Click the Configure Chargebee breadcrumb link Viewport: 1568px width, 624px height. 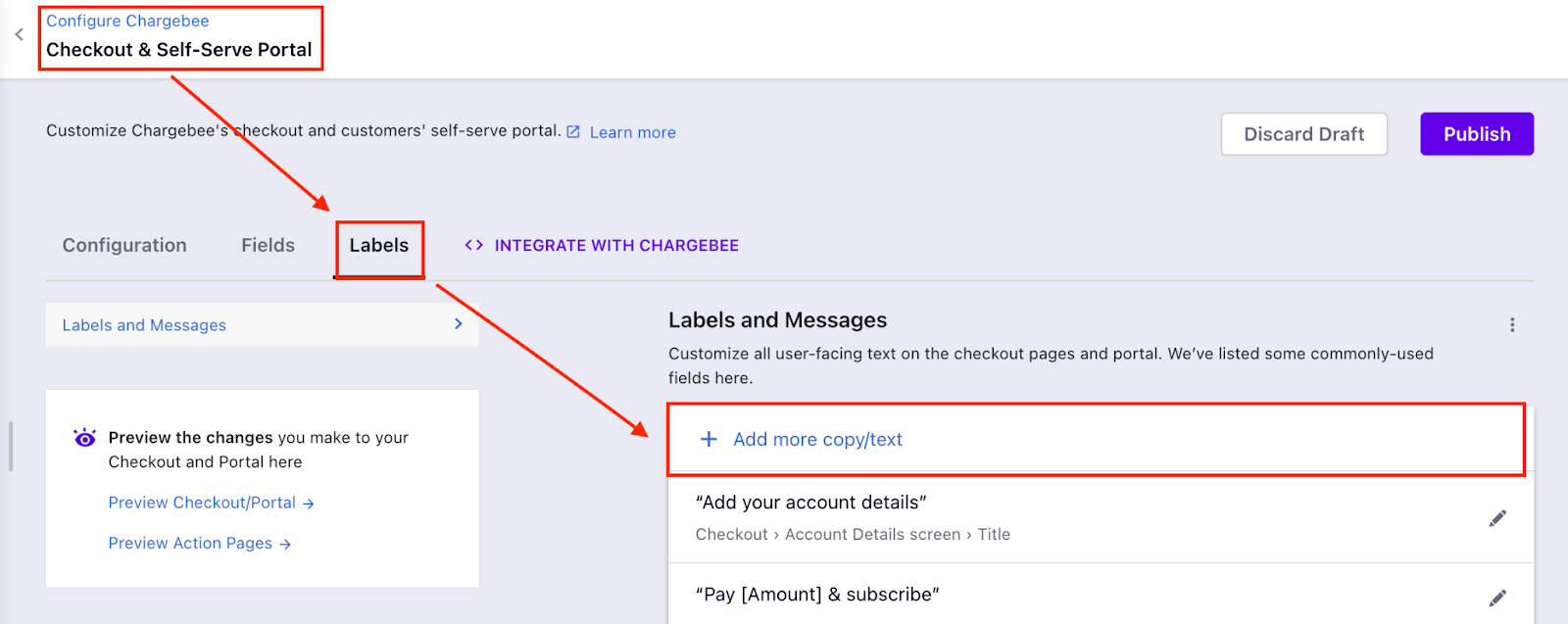127,21
